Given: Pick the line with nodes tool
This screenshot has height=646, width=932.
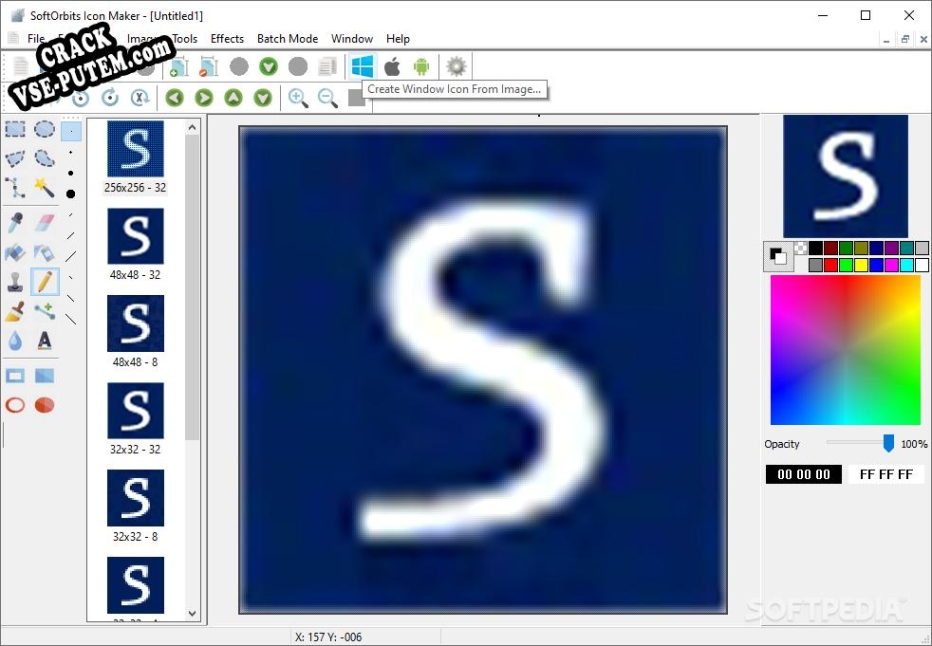Looking at the screenshot, I should [45, 311].
